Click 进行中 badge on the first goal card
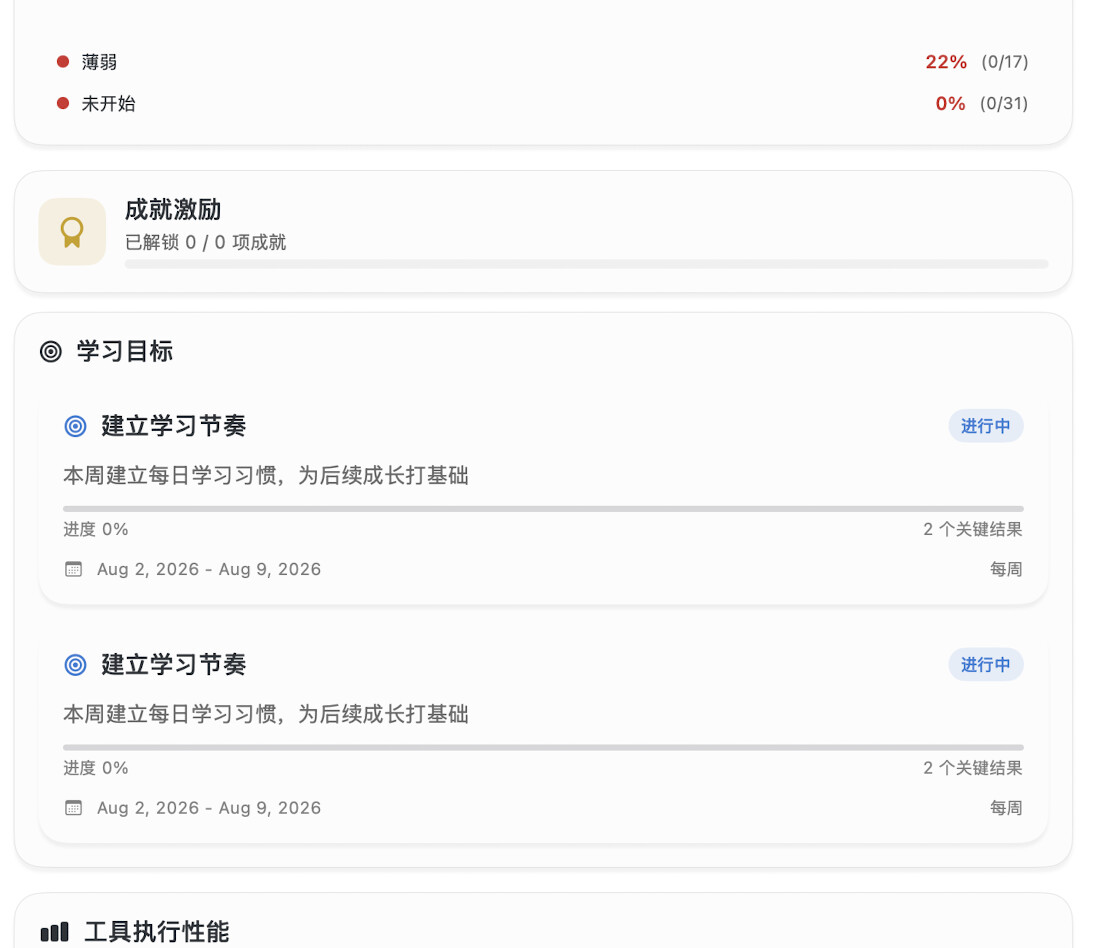 point(986,426)
